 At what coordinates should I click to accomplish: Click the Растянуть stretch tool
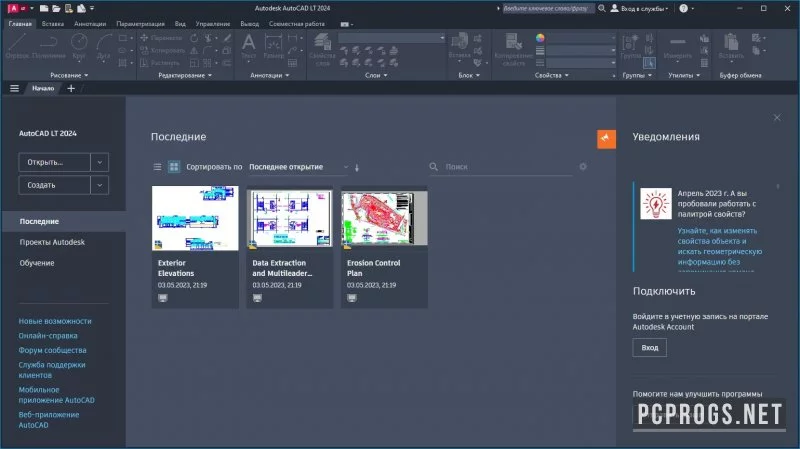(x=160, y=63)
